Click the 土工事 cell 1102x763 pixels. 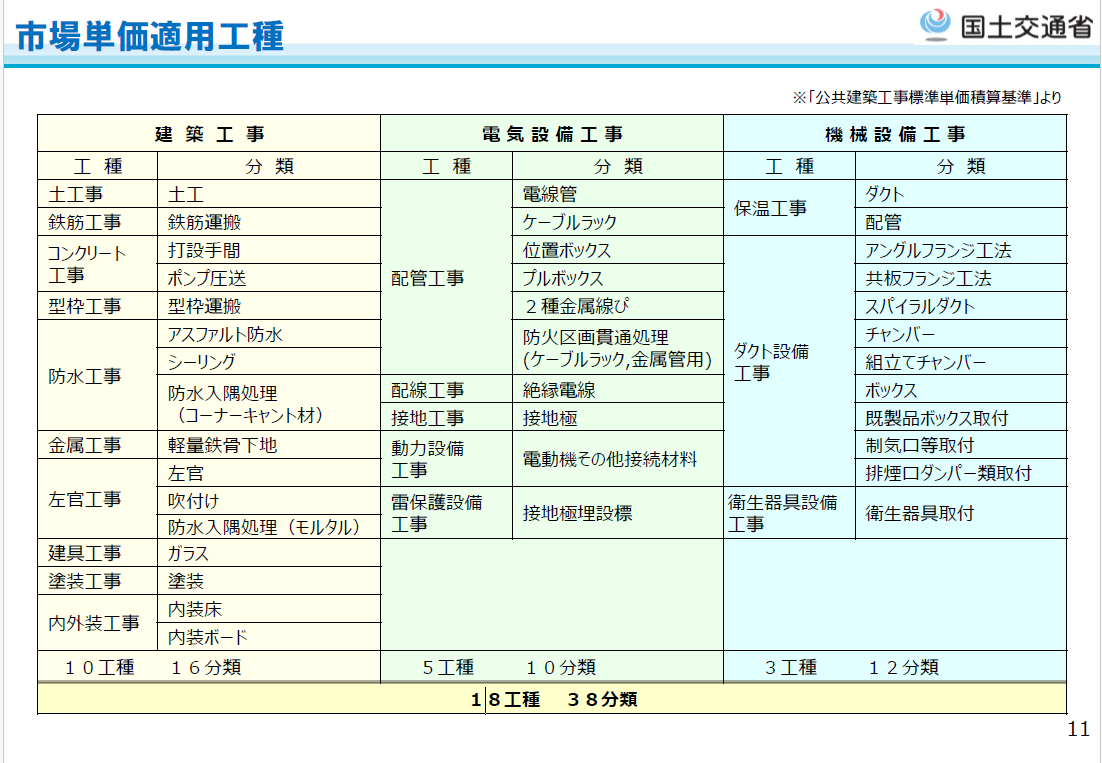pyautogui.click(x=98, y=194)
